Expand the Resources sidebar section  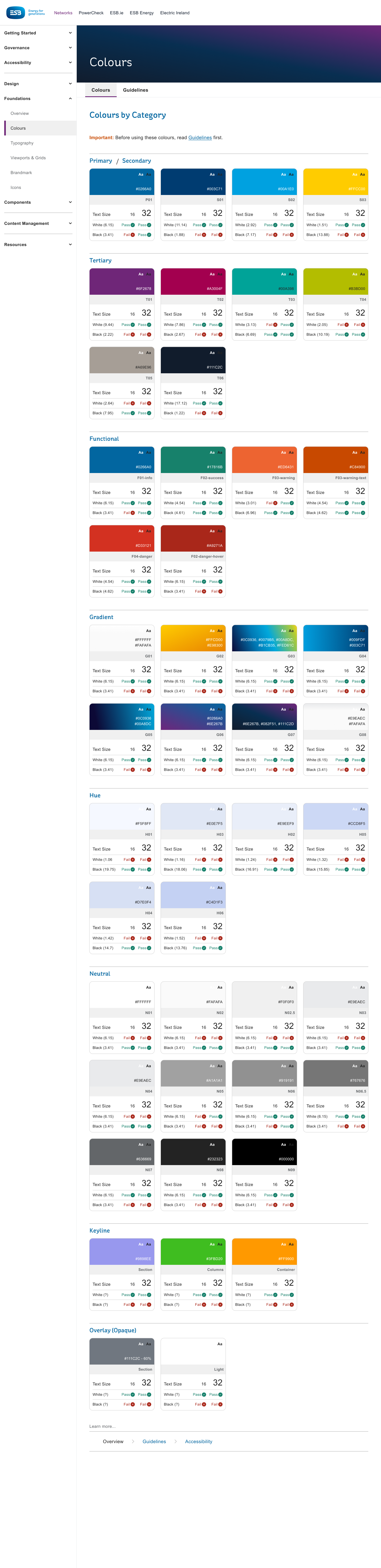pos(38,245)
